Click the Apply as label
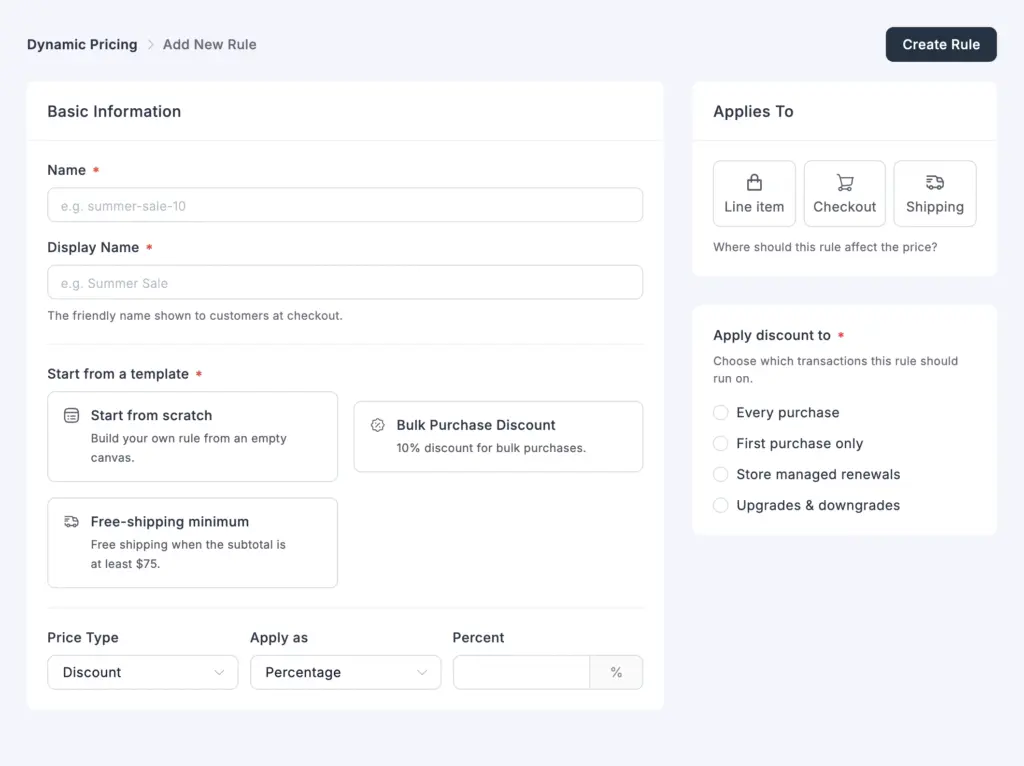Screen dimensions: 1024x766 click(279, 637)
